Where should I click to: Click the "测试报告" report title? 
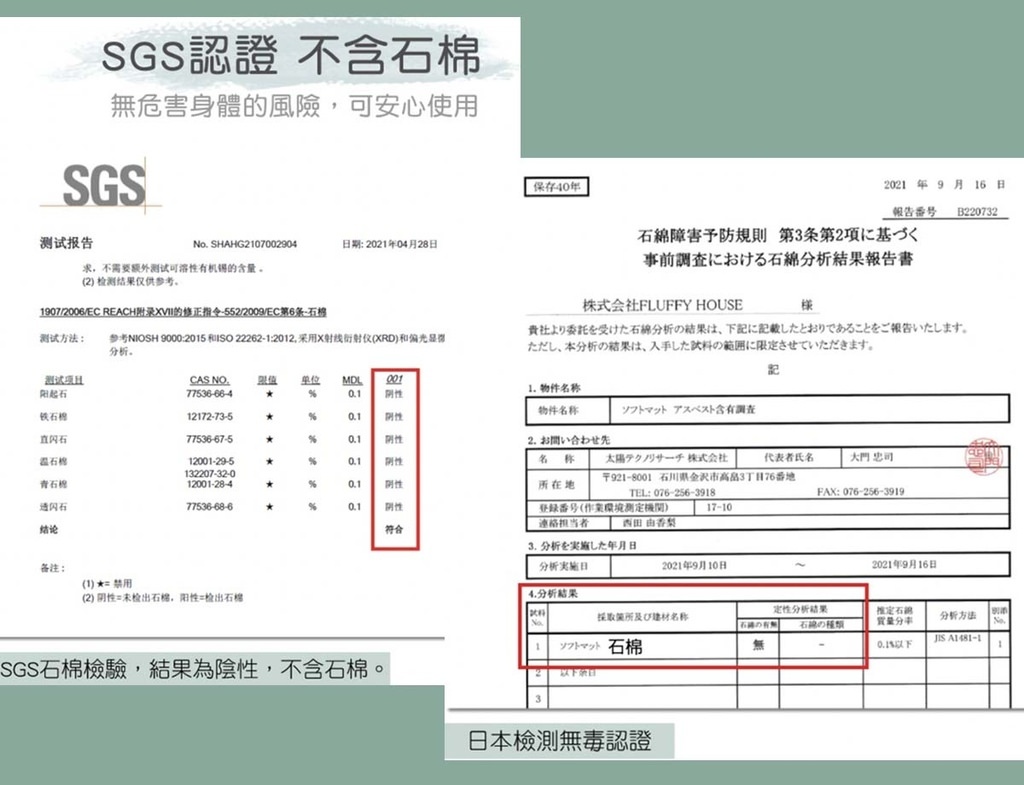(x=67, y=243)
